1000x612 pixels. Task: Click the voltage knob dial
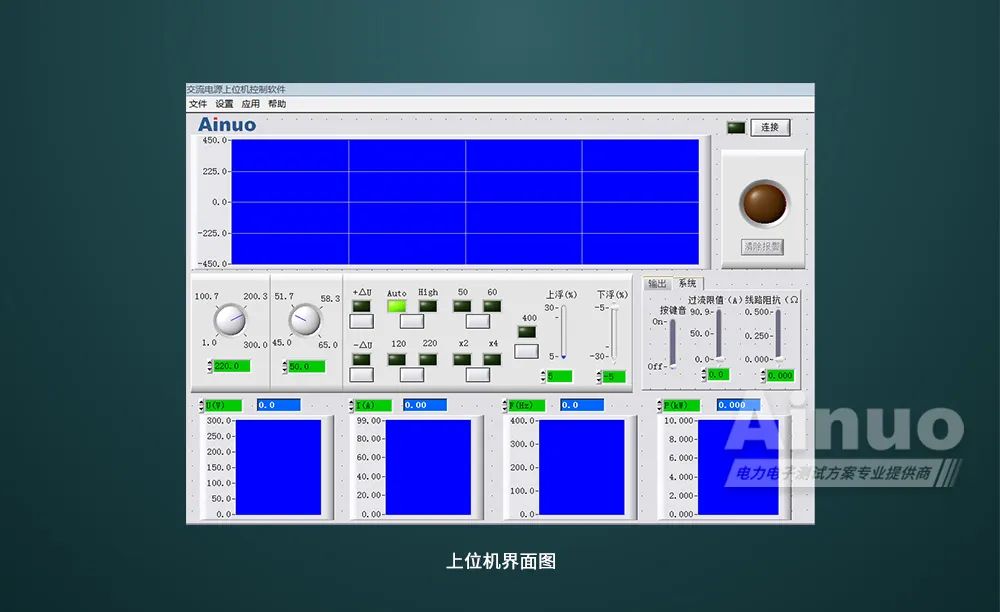(229, 319)
